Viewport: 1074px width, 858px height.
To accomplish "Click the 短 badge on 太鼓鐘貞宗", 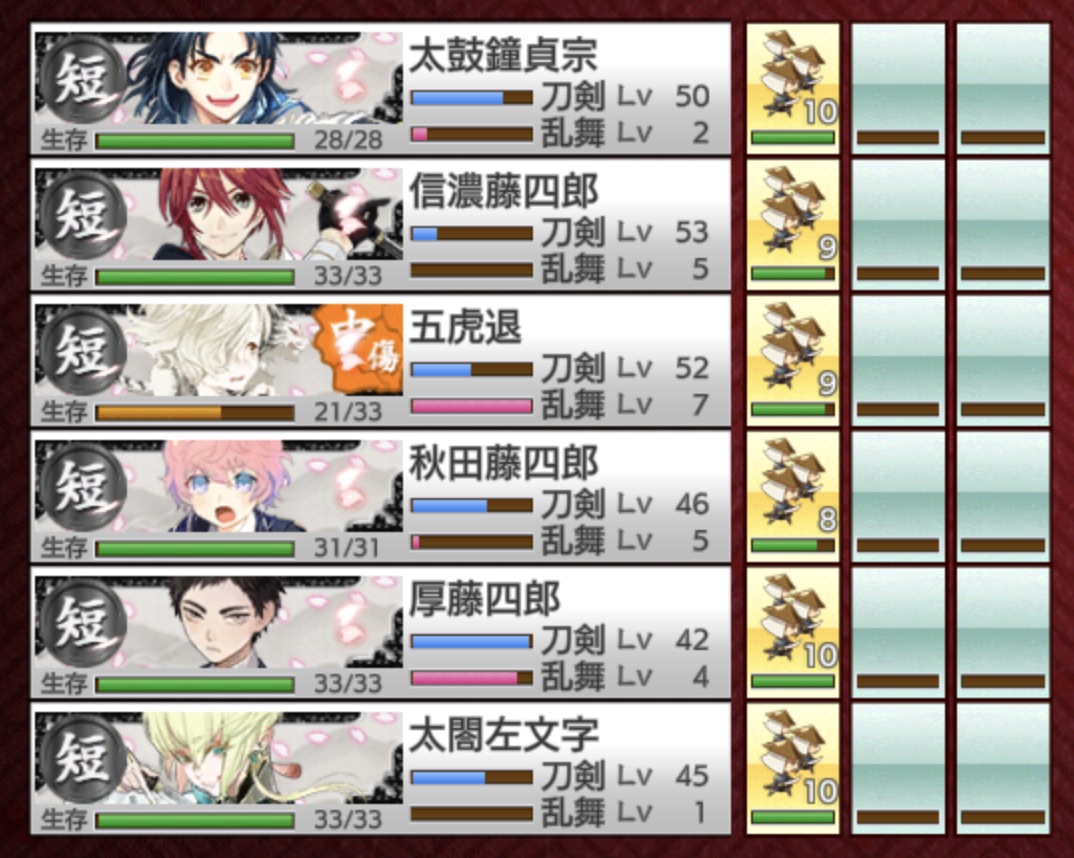I will [x=82, y=77].
